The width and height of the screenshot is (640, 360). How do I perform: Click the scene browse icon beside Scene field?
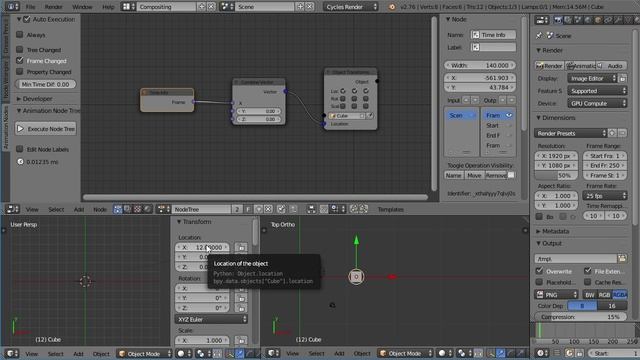pyautogui.click(x=227, y=7)
